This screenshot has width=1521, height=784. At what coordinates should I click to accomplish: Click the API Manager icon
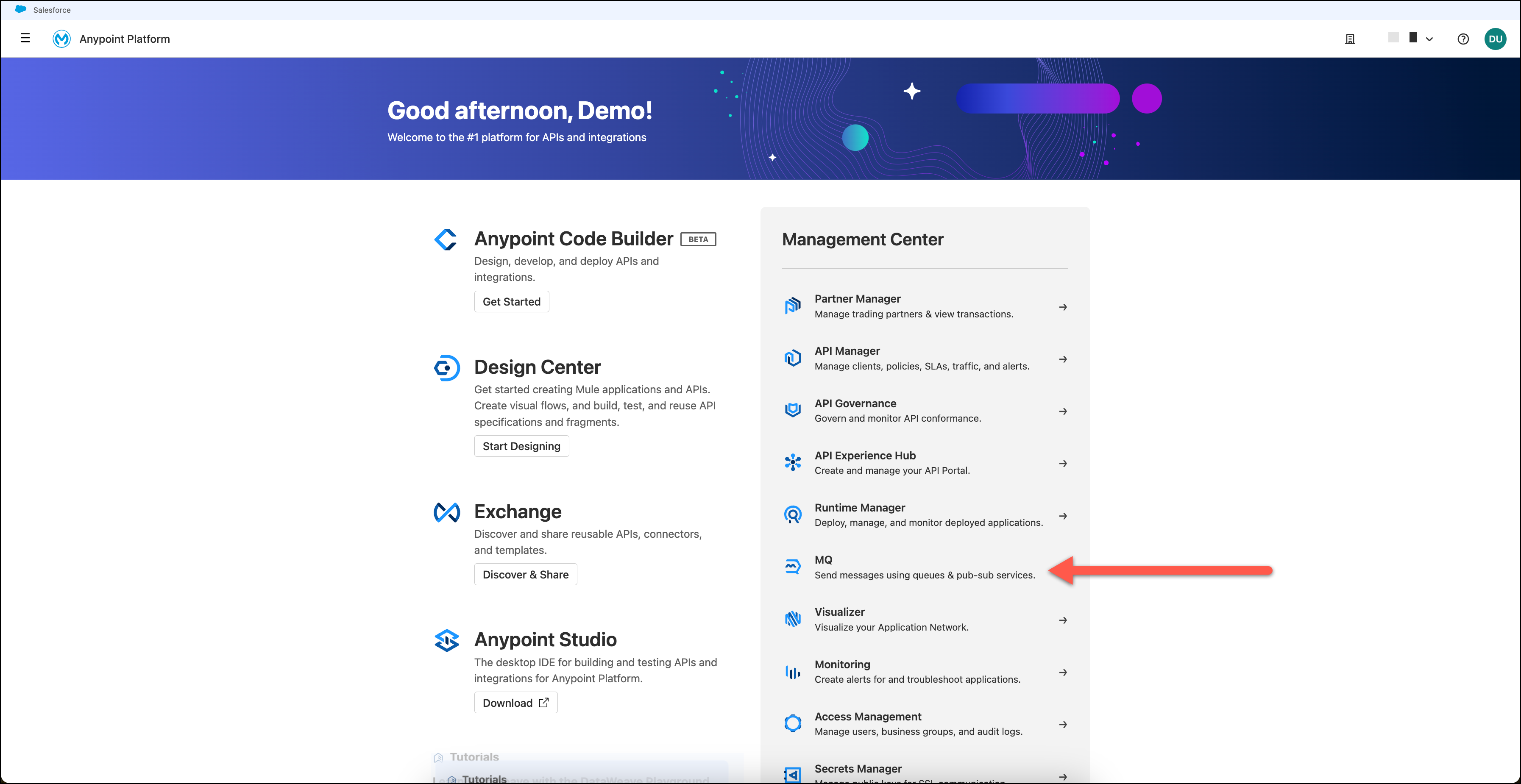(x=792, y=358)
